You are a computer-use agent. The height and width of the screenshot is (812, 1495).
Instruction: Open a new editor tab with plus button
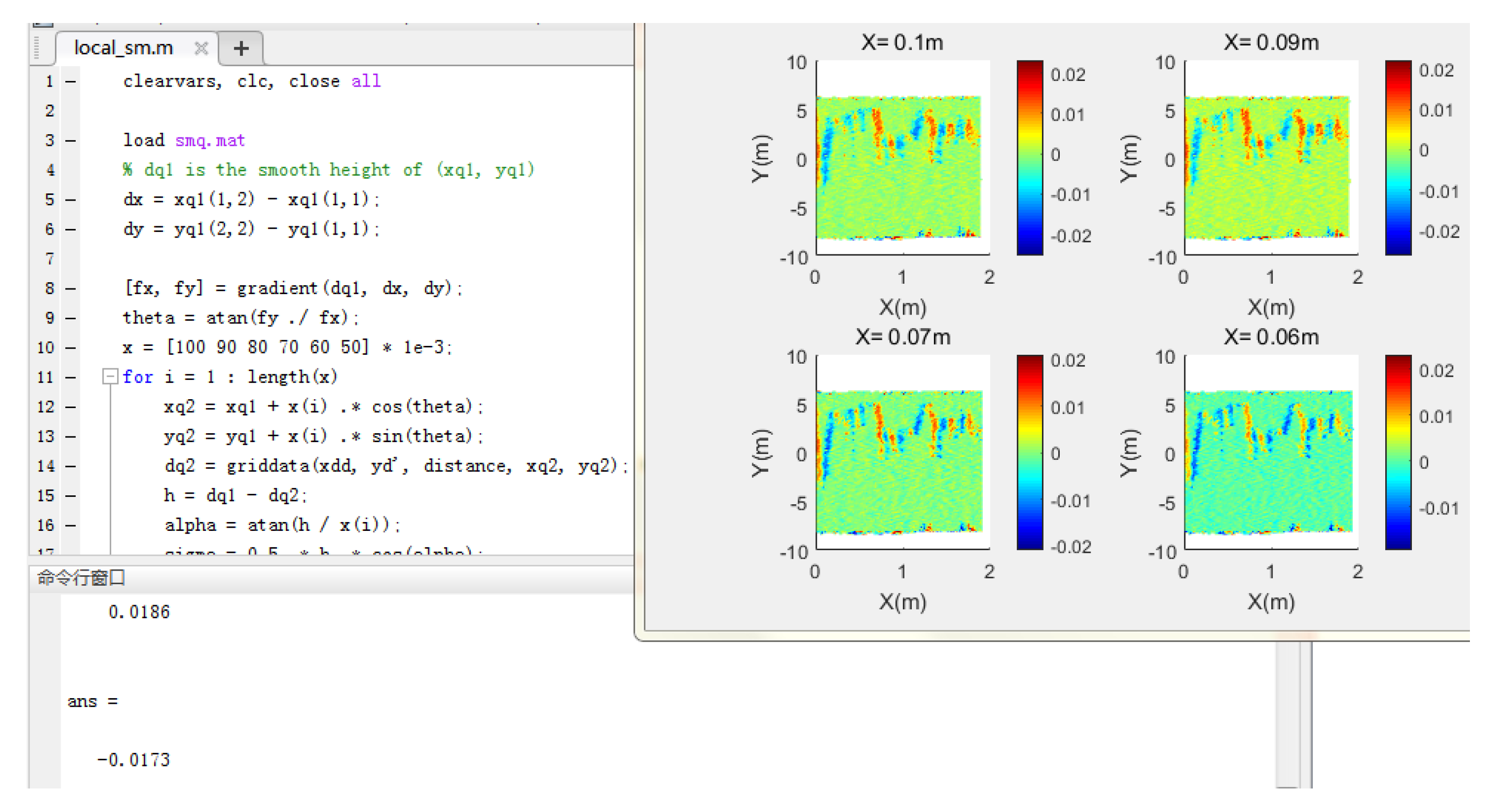point(241,48)
